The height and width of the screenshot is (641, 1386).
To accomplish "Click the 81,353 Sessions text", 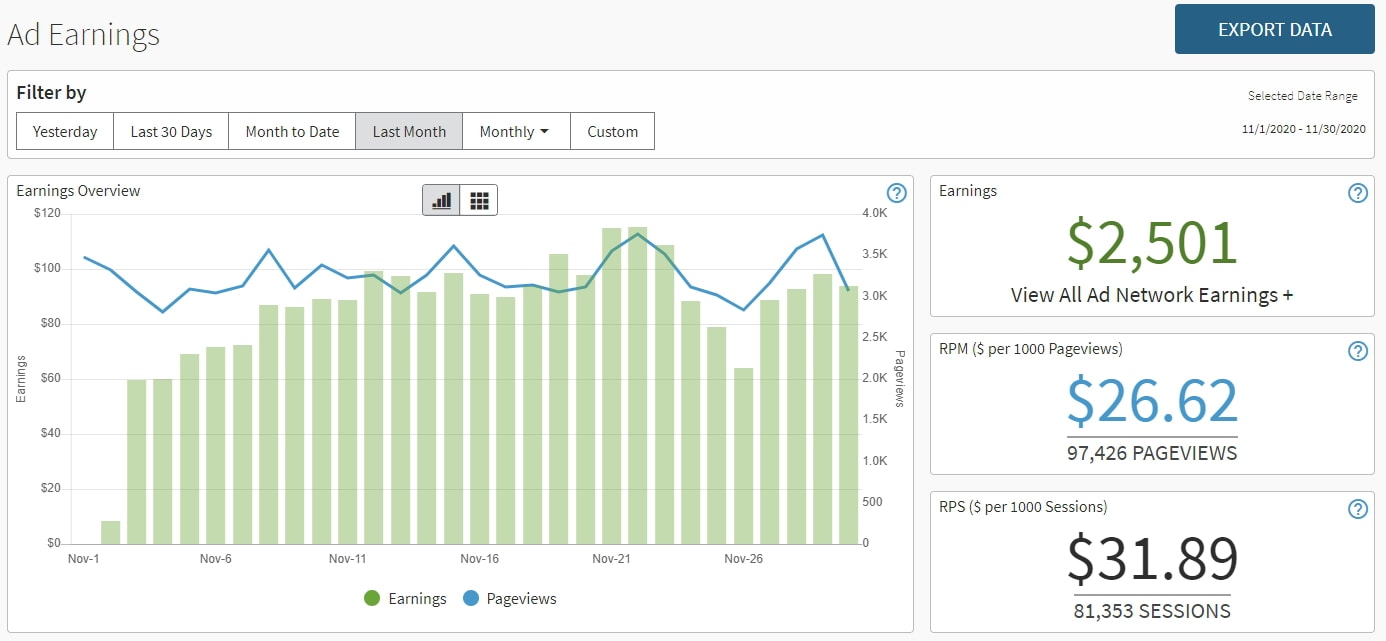I will pyautogui.click(x=1152, y=611).
